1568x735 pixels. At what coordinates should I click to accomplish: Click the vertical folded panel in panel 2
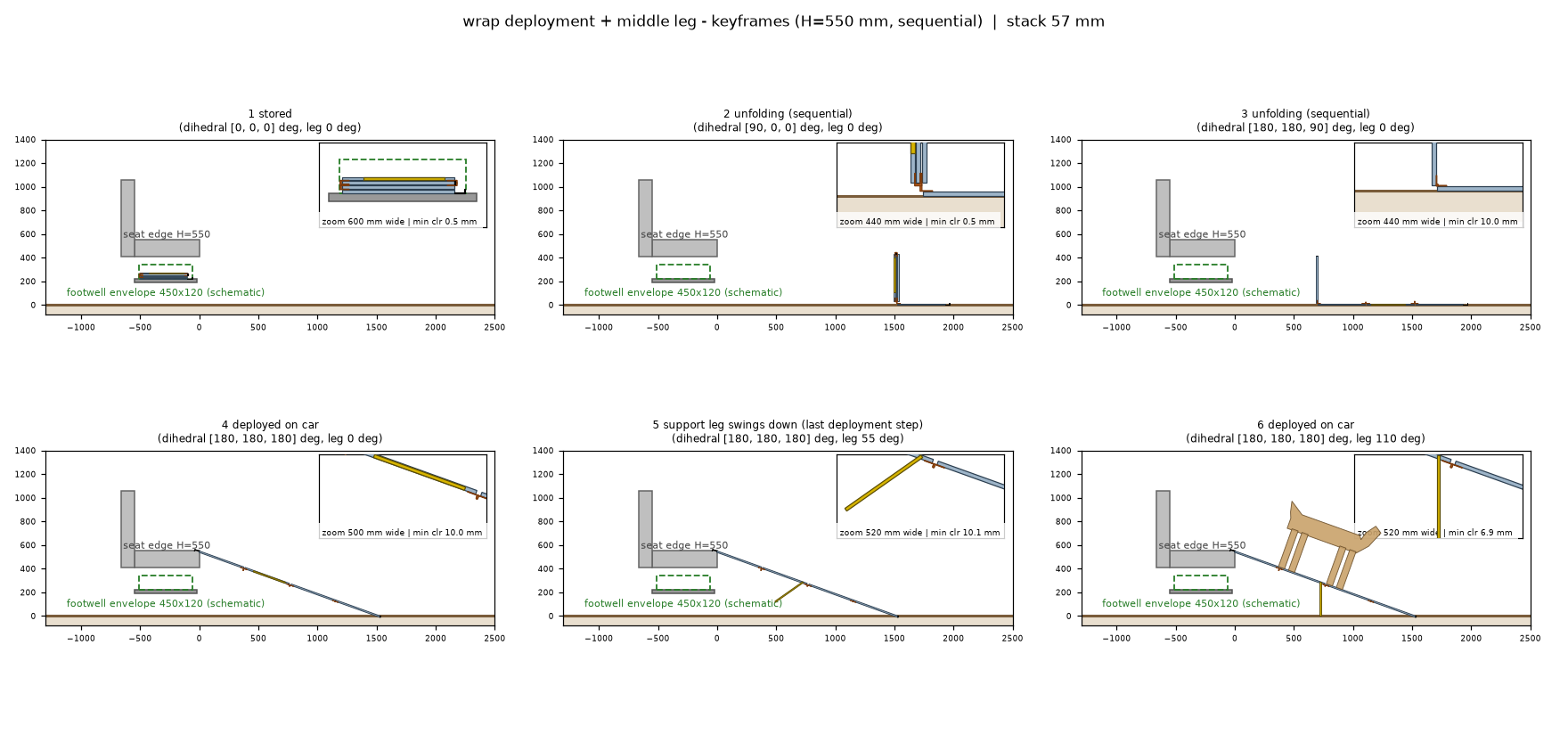point(896,278)
